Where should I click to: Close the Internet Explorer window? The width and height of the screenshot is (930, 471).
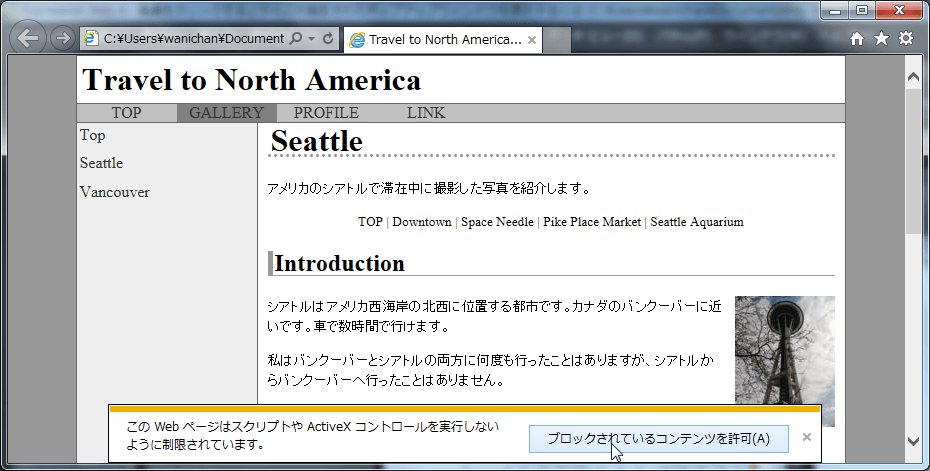tap(899, 10)
